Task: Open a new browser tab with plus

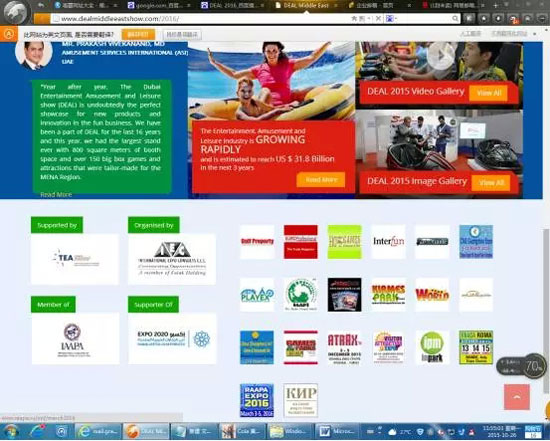Action: [495, 5]
